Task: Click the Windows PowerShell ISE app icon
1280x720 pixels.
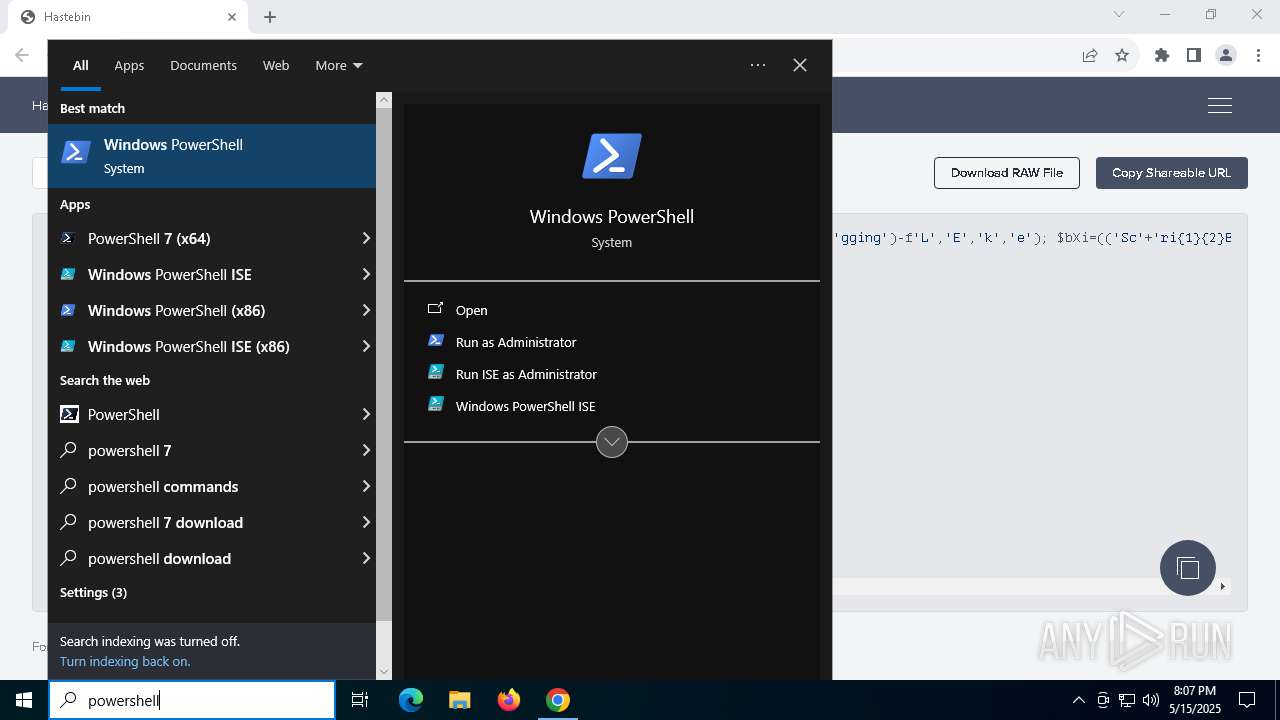Action: (68, 274)
